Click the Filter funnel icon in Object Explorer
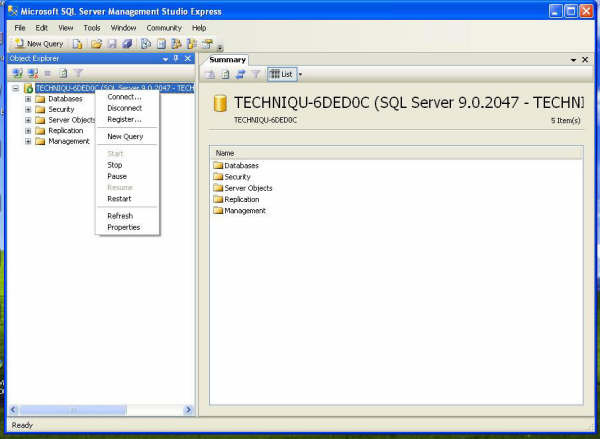Screen dimensions: 600x439 (x=78, y=73)
